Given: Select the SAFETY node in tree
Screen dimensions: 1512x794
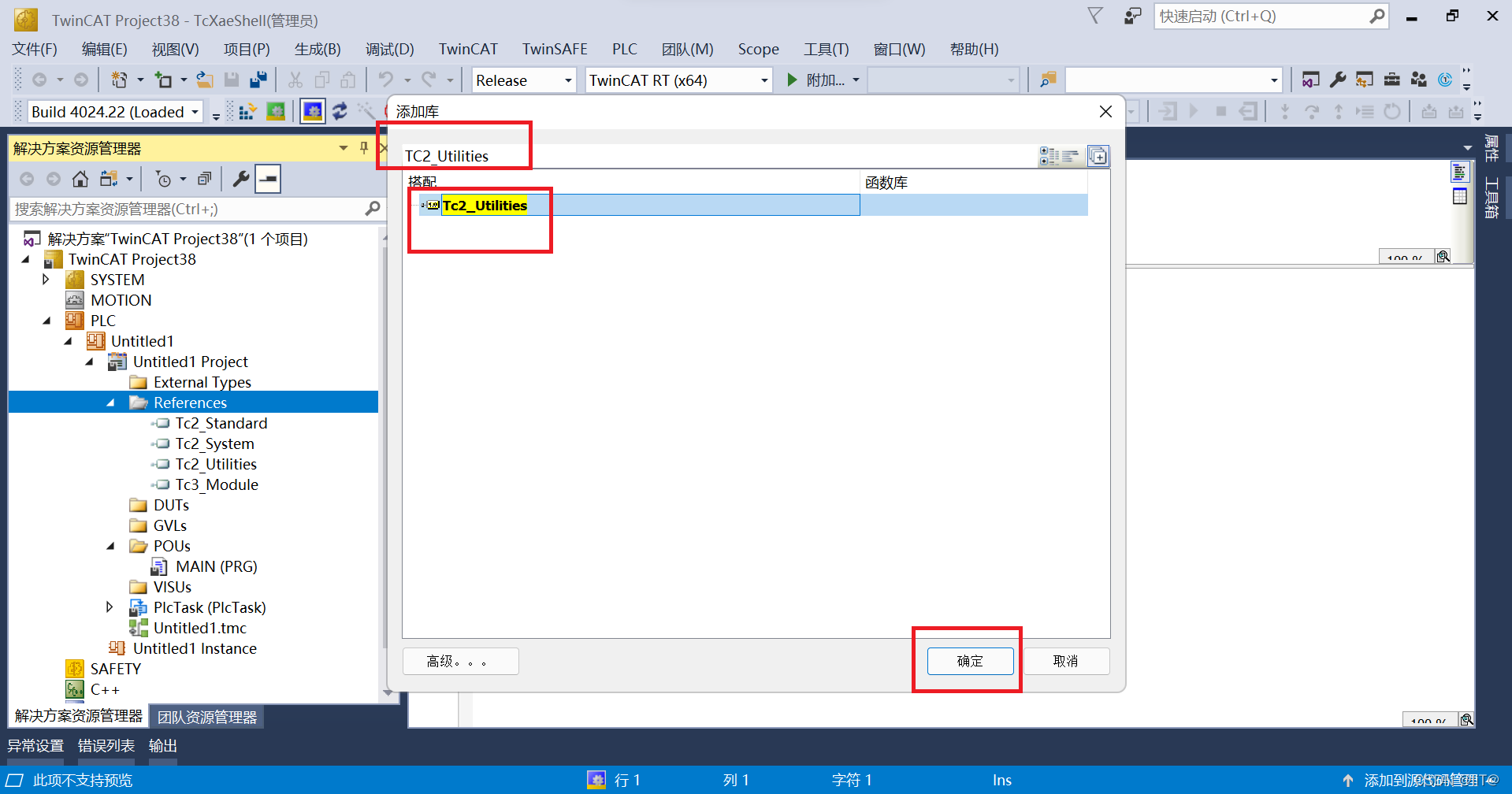Looking at the screenshot, I should (116, 669).
